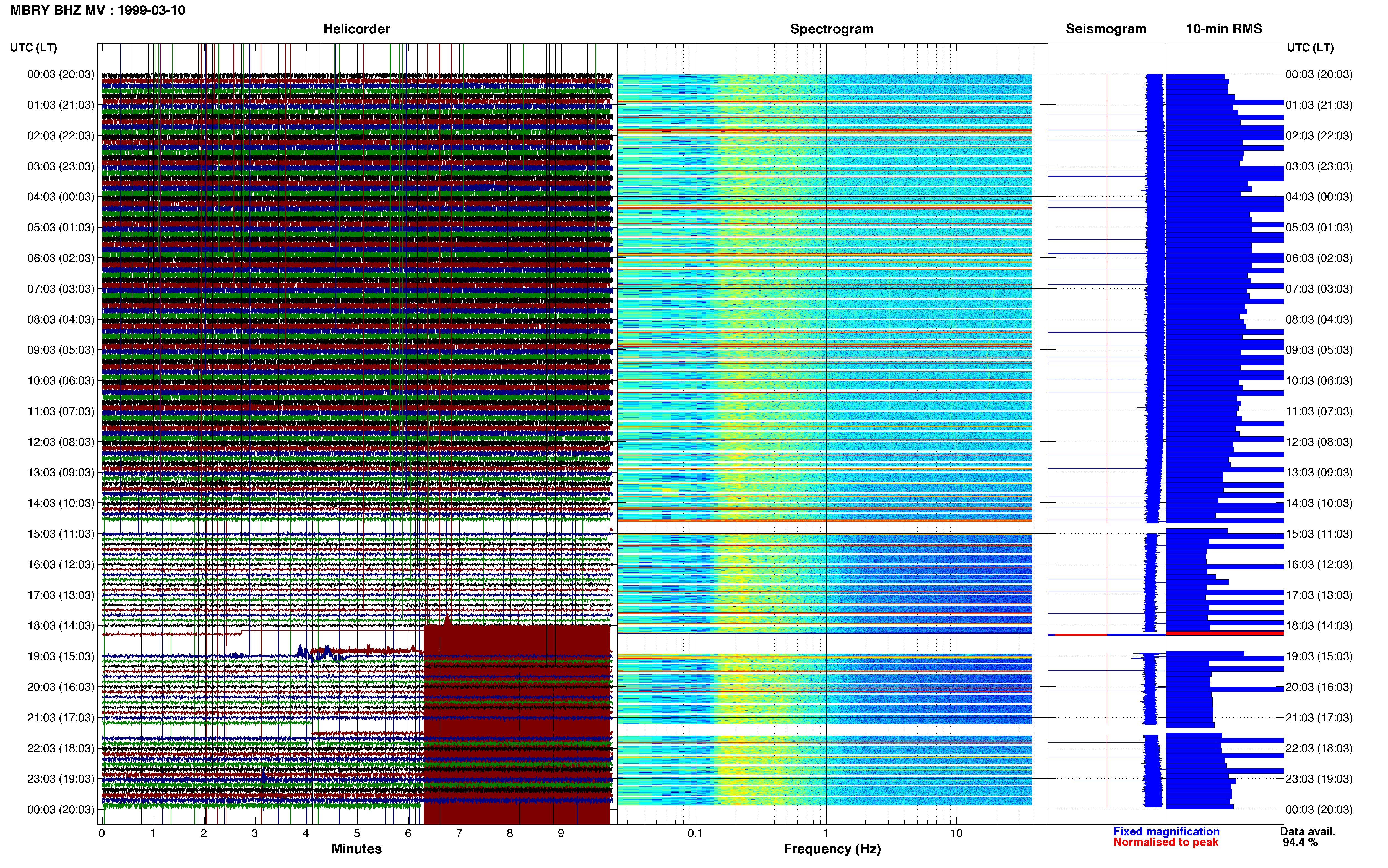Select the Helicorder panel title
This screenshot has width=1388, height=868.
(x=356, y=29)
